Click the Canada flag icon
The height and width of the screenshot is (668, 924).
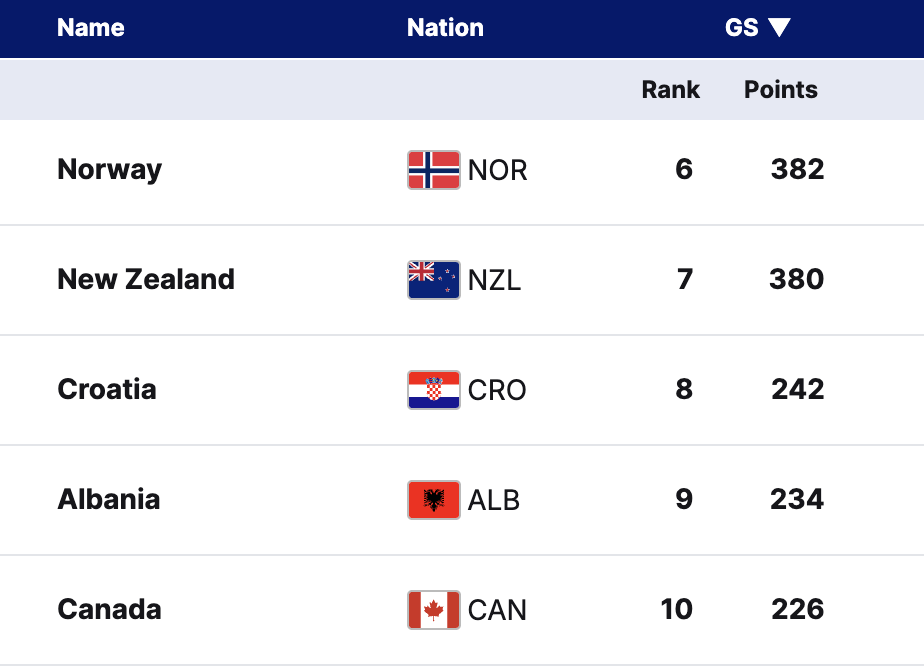click(434, 610)
